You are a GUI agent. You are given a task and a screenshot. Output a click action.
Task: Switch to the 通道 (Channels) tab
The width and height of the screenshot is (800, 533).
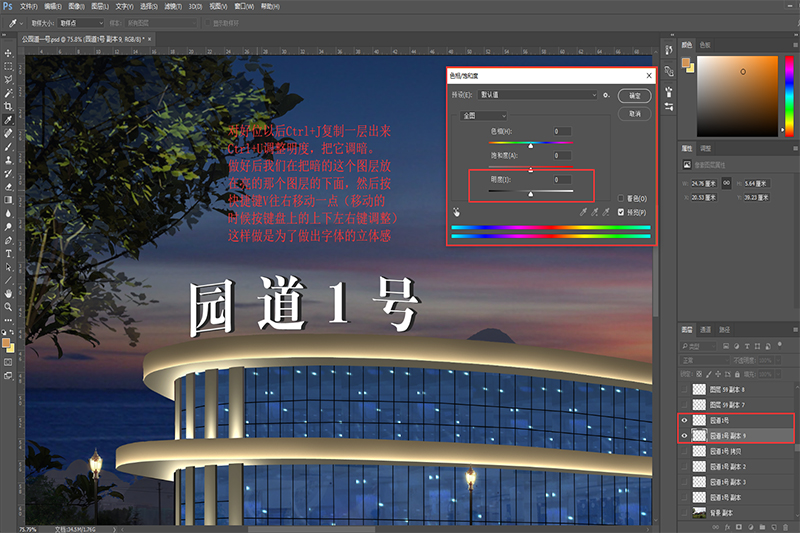point(706,329)
